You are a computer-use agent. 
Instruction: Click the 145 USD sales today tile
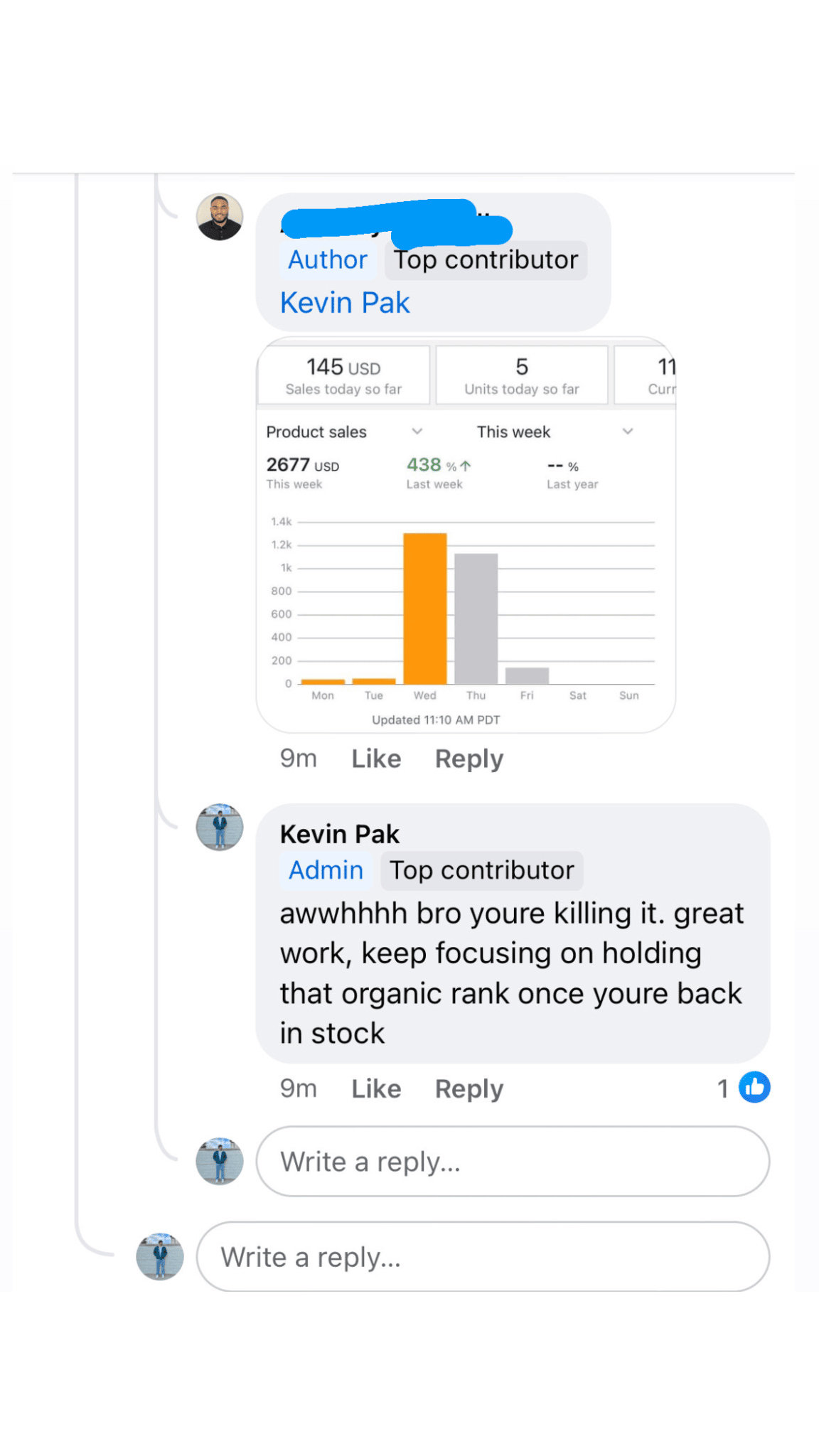pos(344,375)
